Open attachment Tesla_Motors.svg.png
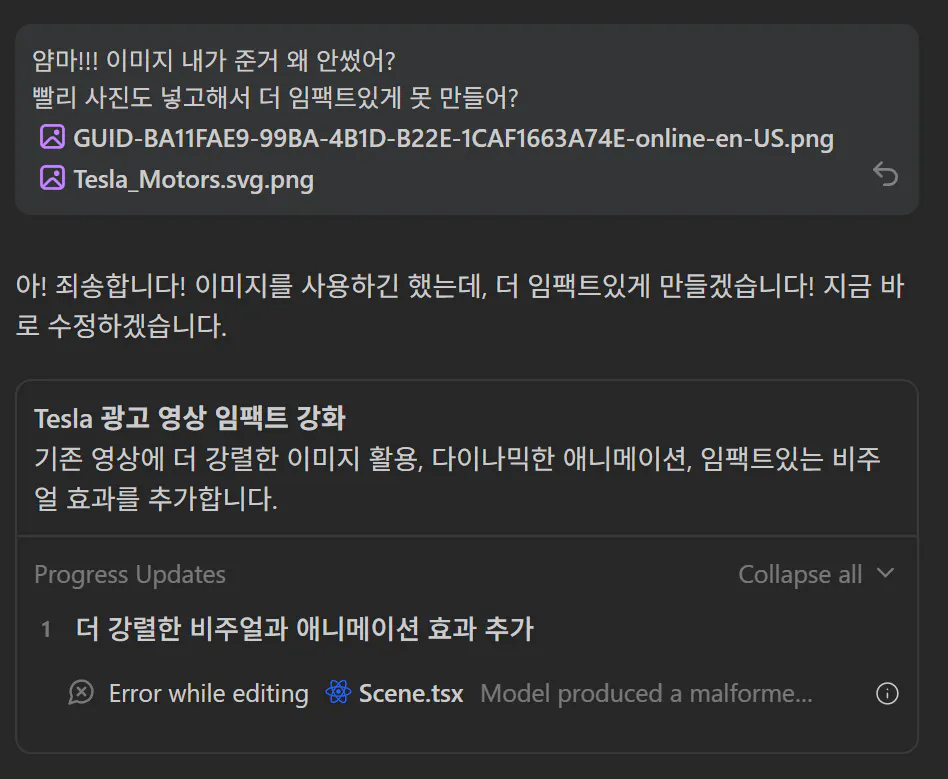The width and height of the screenshot is (948, 779). (193, 180)
